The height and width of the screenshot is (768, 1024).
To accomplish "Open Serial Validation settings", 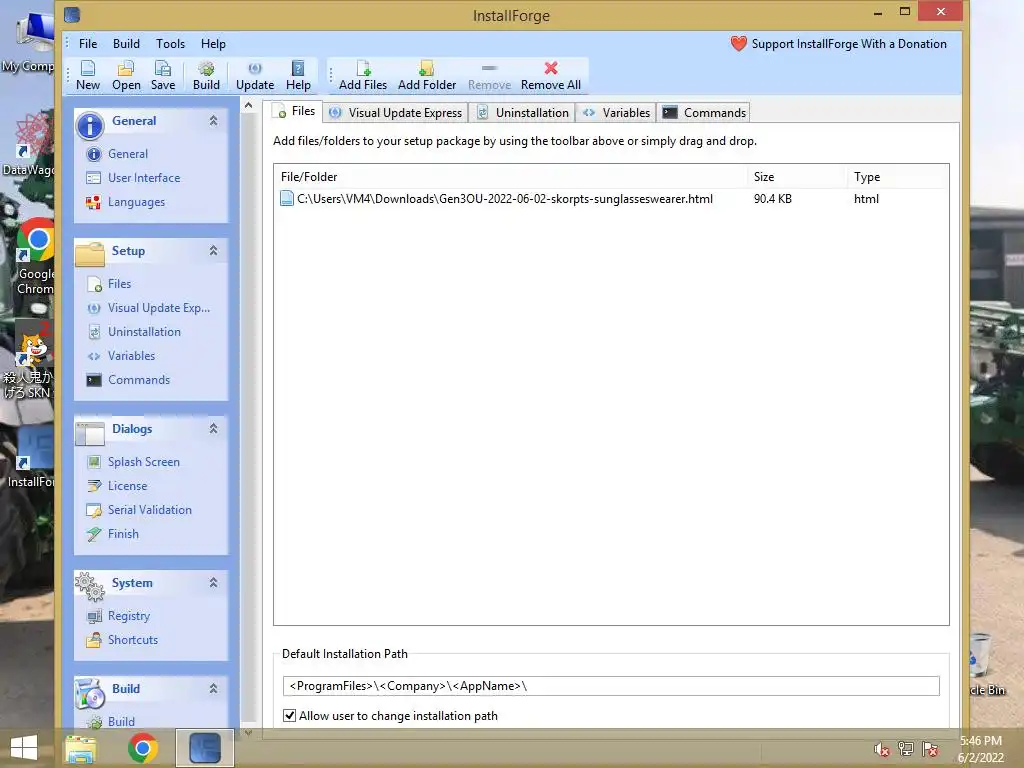I will tap(150, 509).
